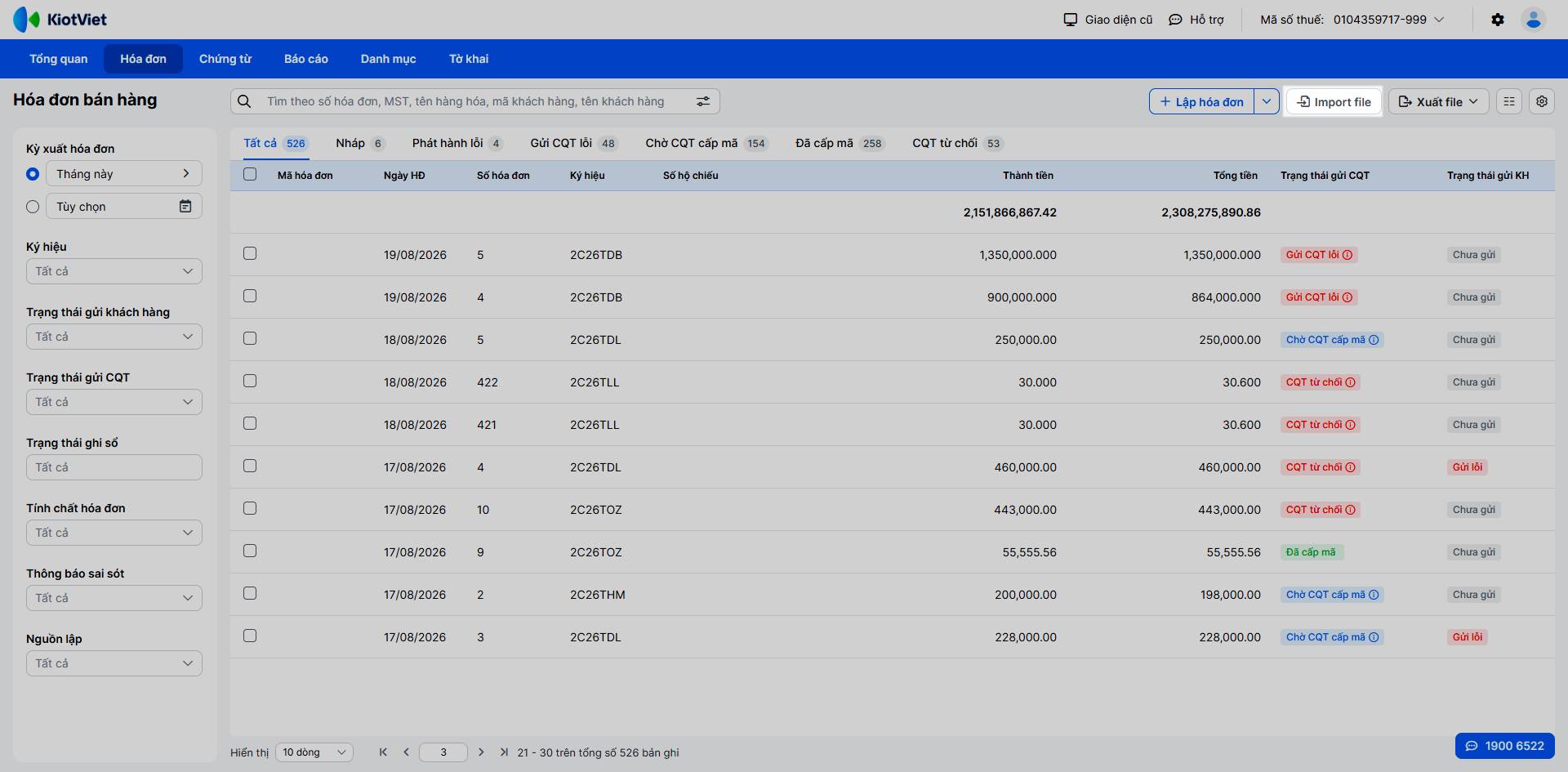
Task: Click the page number input field
Action: click(x=443, y=752)
